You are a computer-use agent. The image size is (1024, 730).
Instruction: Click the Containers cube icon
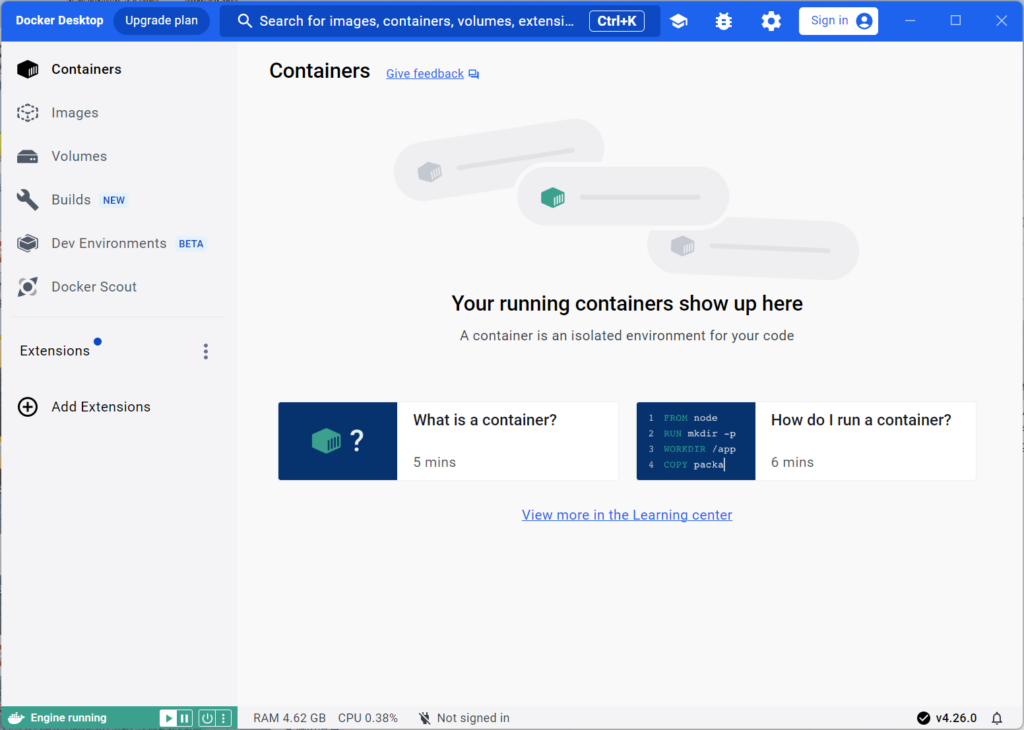[x=27, y=69]
